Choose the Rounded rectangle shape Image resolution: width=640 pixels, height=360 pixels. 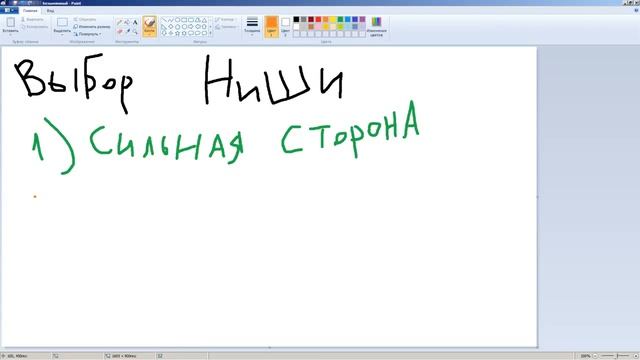191,20
